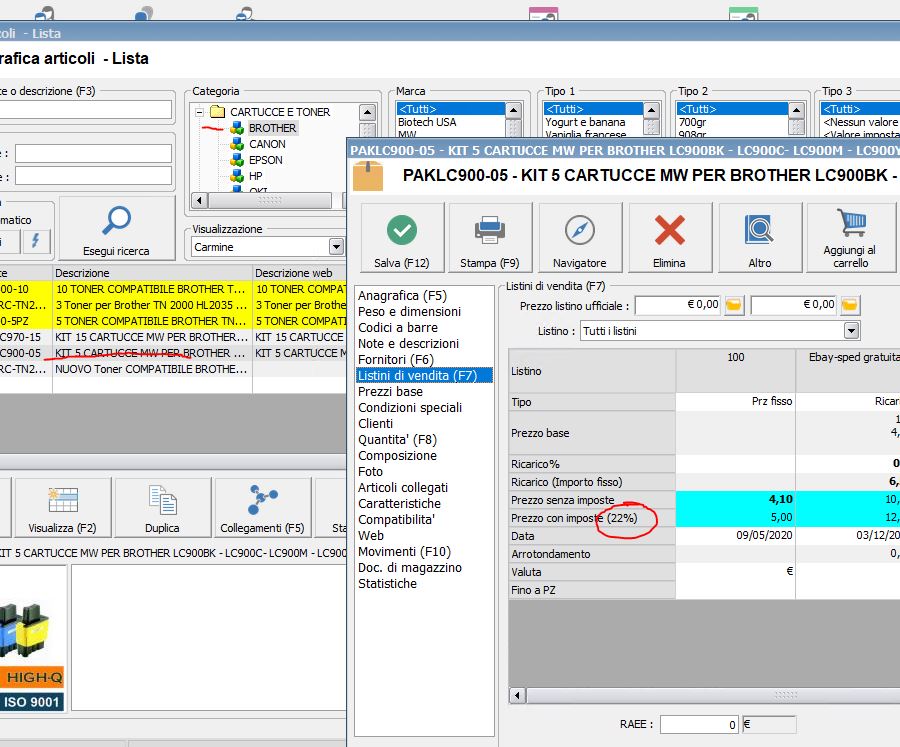Select the CANON category in tree
The height and width of the screenshot is (747, 900).
click(267, 144)
